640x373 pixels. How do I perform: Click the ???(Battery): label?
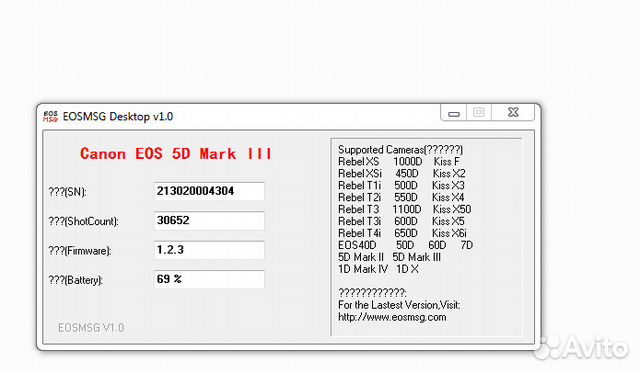pyautogui.click(x=76, y=280)
